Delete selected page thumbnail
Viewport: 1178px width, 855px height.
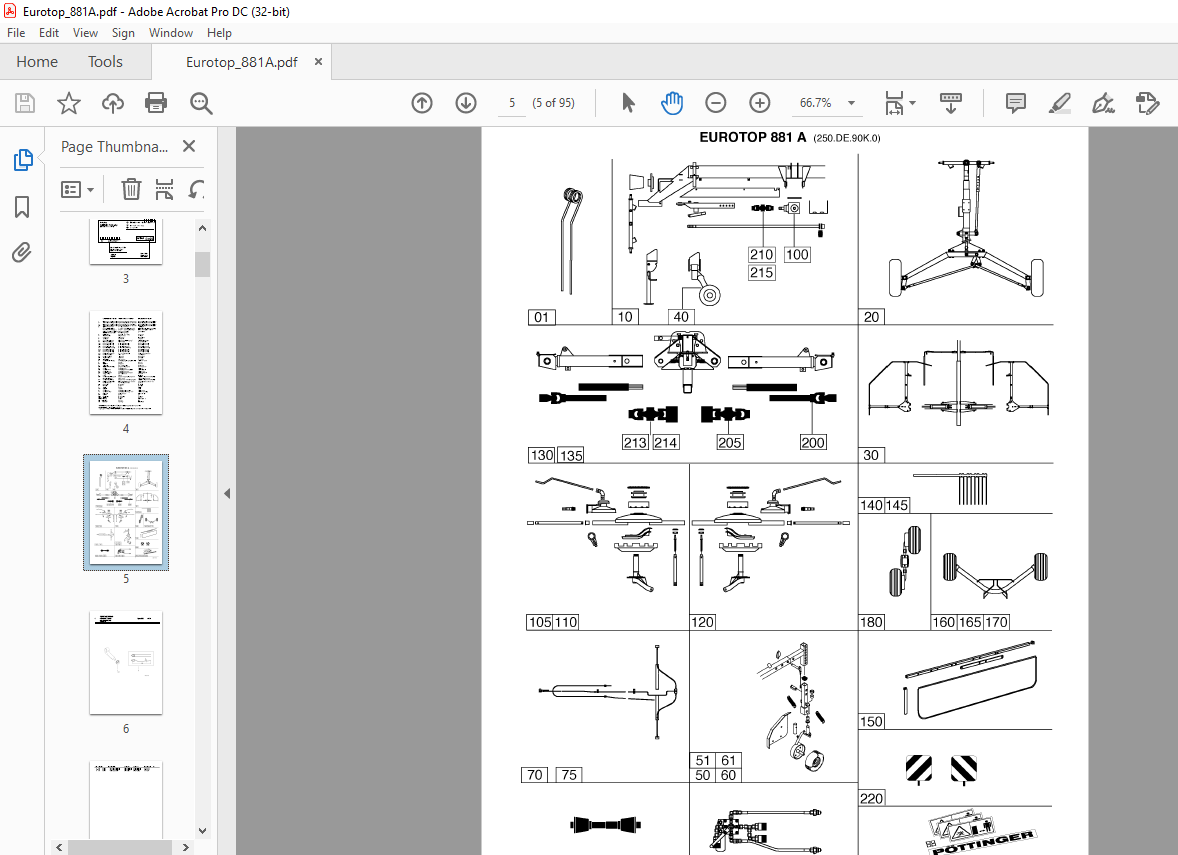[x=131, y=189]
